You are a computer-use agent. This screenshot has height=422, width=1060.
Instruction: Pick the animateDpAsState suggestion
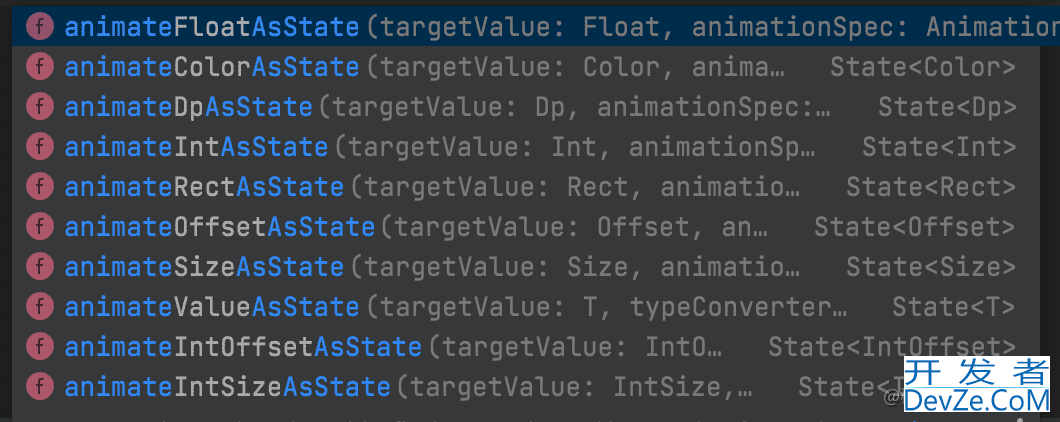(x=189, y=107)
